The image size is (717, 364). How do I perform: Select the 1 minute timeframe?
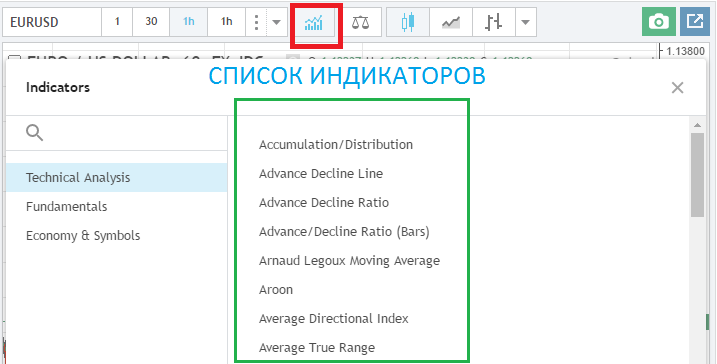(117, 22)
